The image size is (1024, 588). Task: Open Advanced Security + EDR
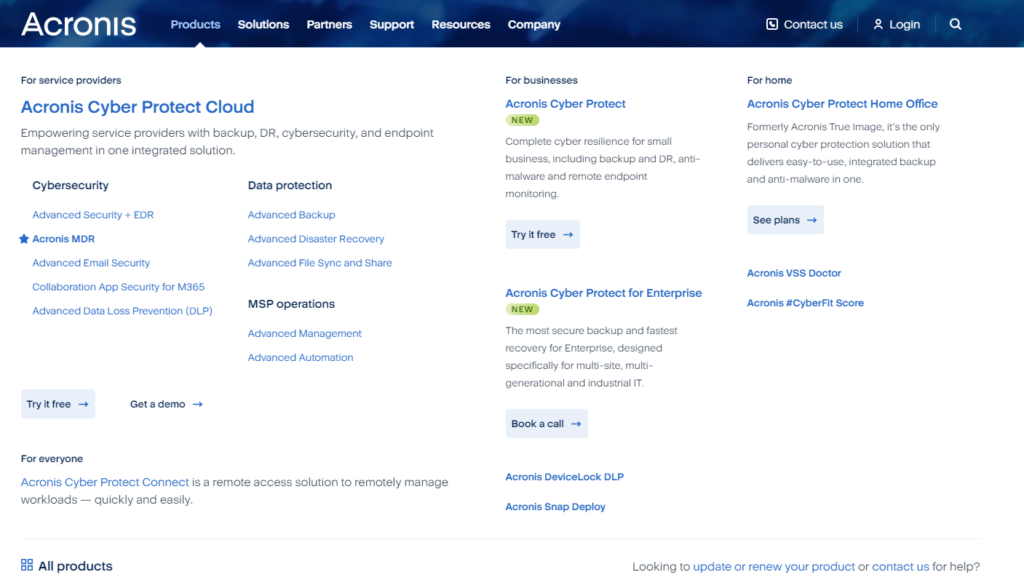[x=93, y=214]
